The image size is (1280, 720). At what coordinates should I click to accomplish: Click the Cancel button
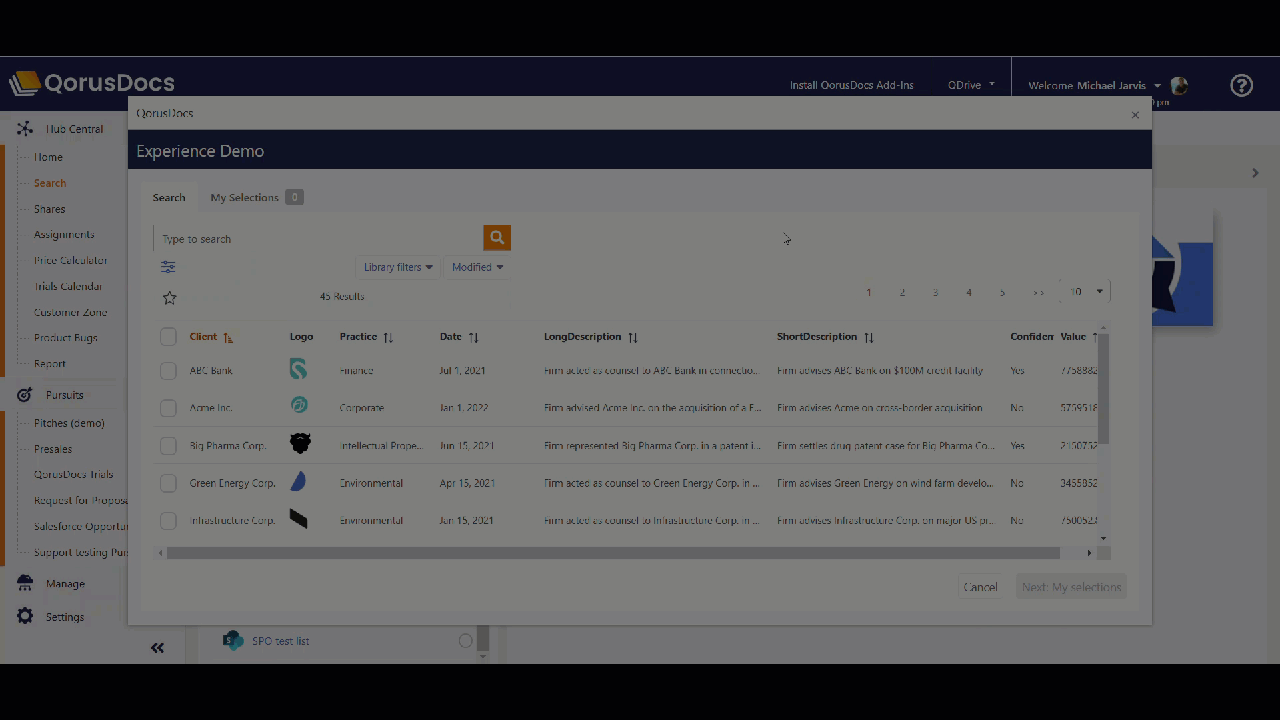point(980,587)
